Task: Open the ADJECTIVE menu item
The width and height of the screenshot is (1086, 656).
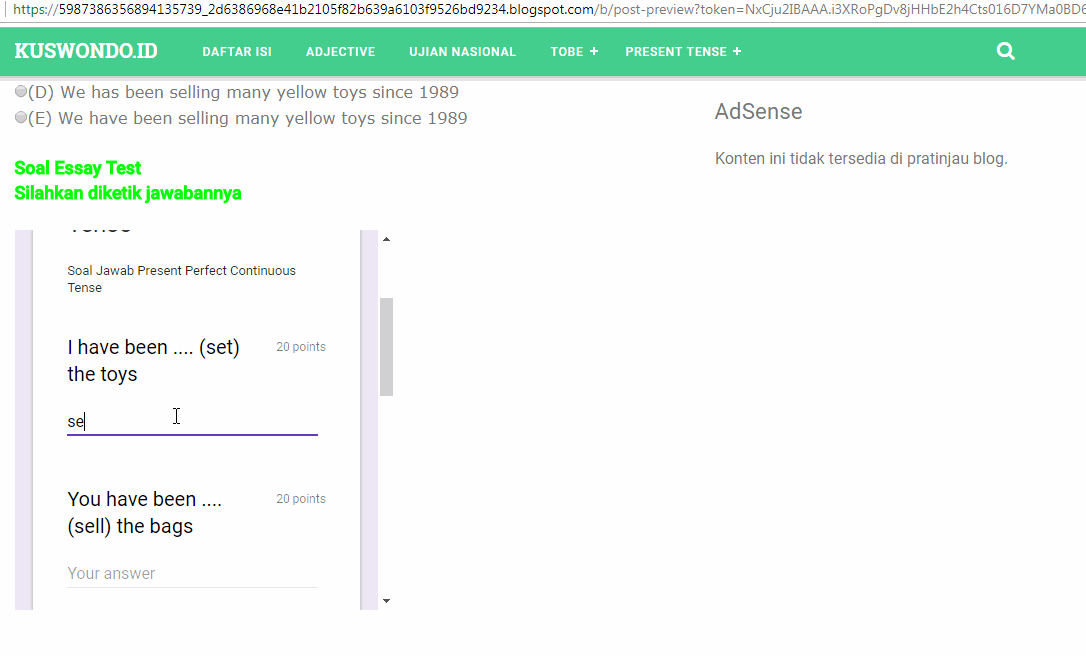Action: coord(341,52)
